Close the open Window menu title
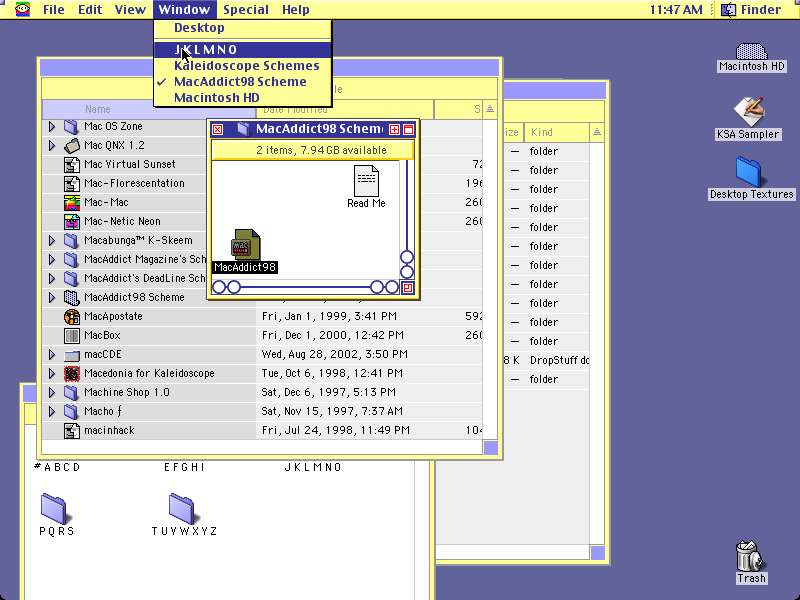Screen dimensions: 800x600 point(184,10)
